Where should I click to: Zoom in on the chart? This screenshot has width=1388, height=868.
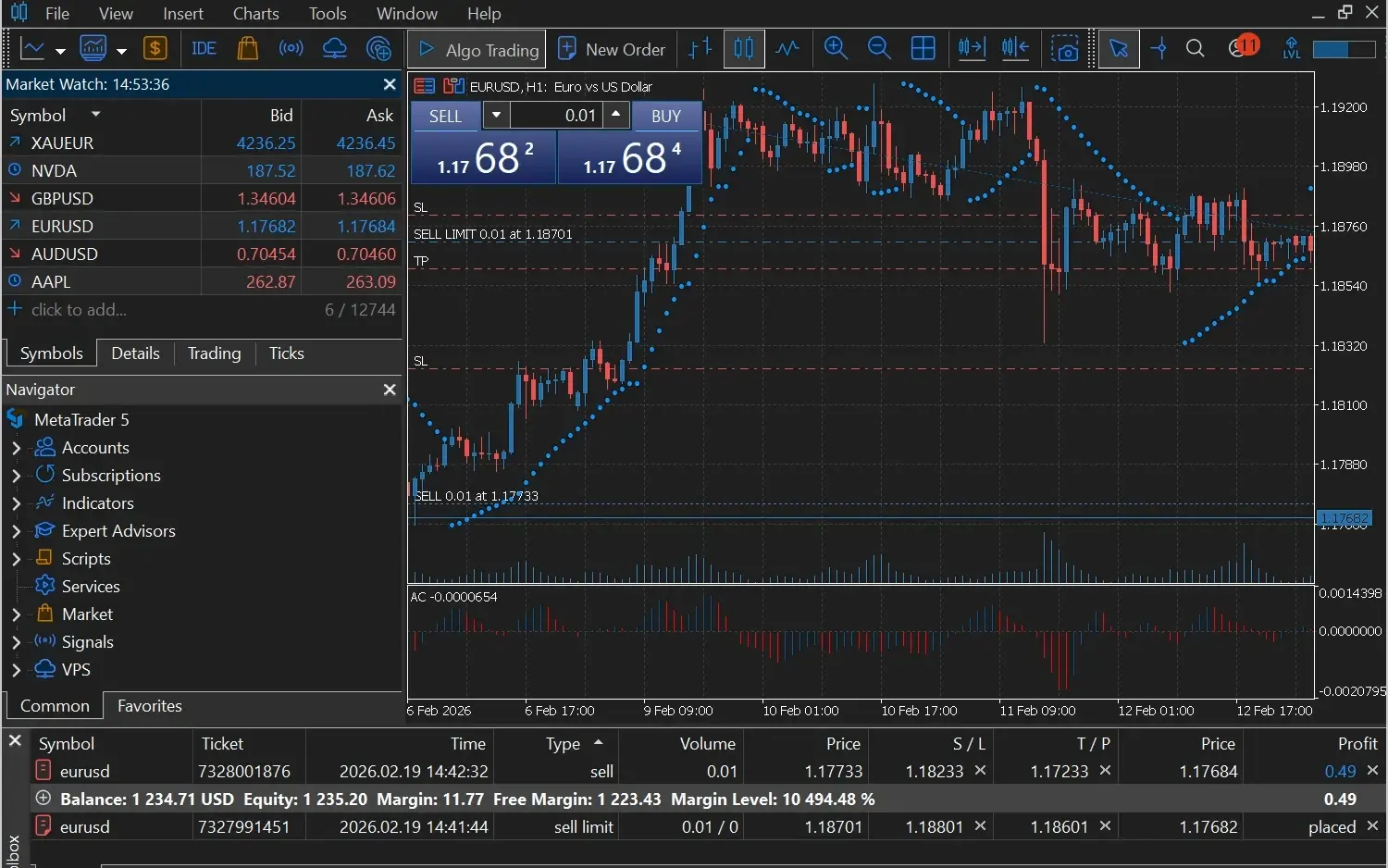point(836,49)
